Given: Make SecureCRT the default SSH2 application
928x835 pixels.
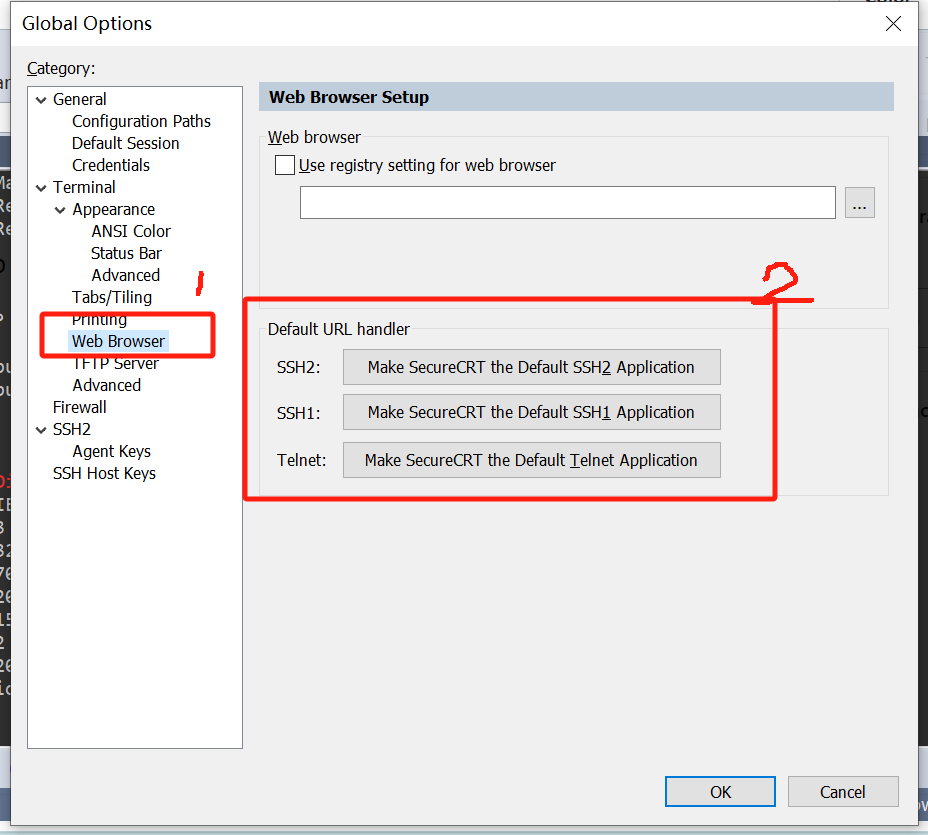Looking at the screenshot, I should coord(531,367).
